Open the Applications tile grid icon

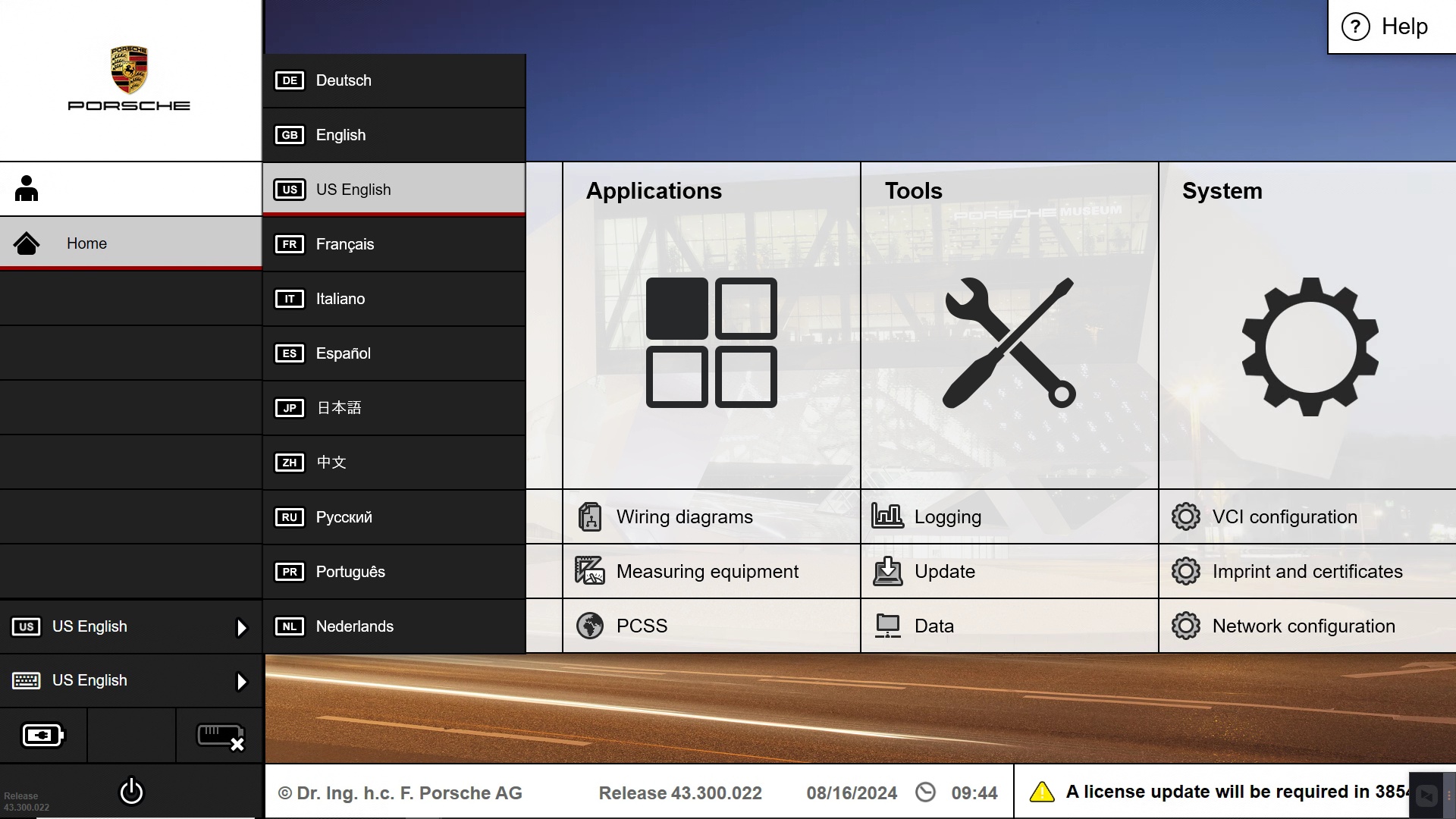pyautogui.click(x=711, y=343)
